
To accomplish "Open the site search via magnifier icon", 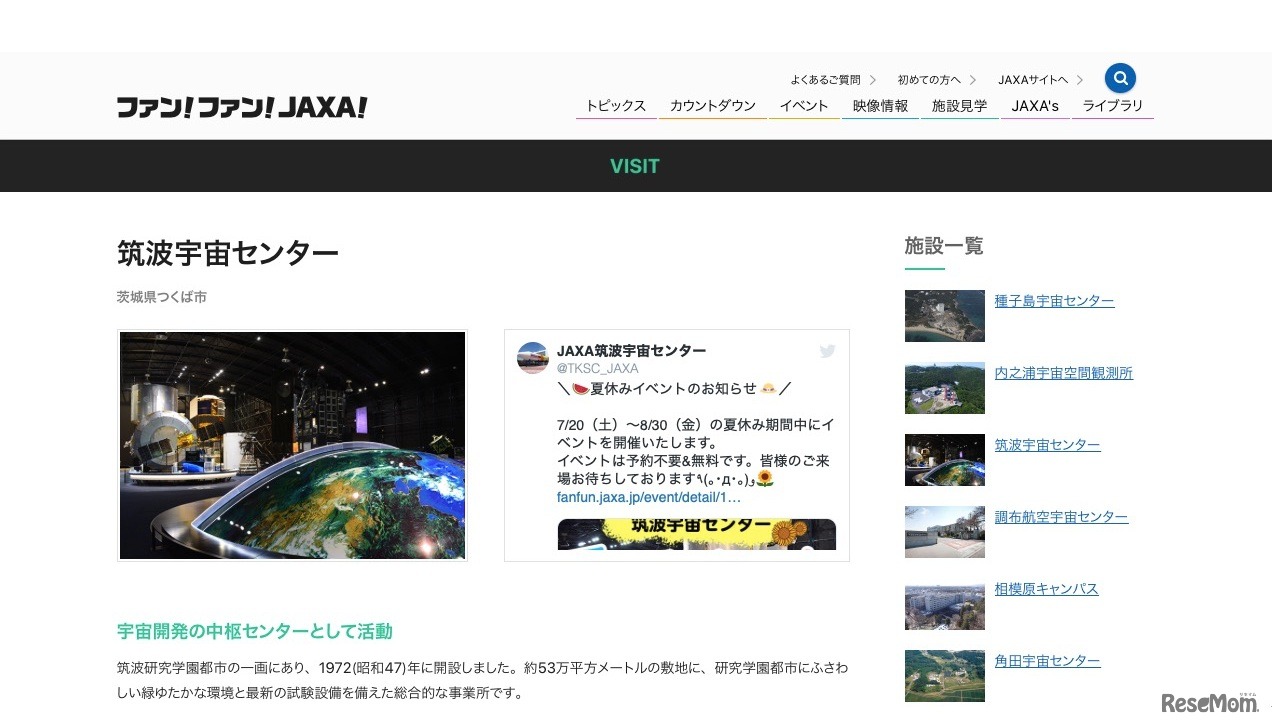I will click(x=1120, y=78).
